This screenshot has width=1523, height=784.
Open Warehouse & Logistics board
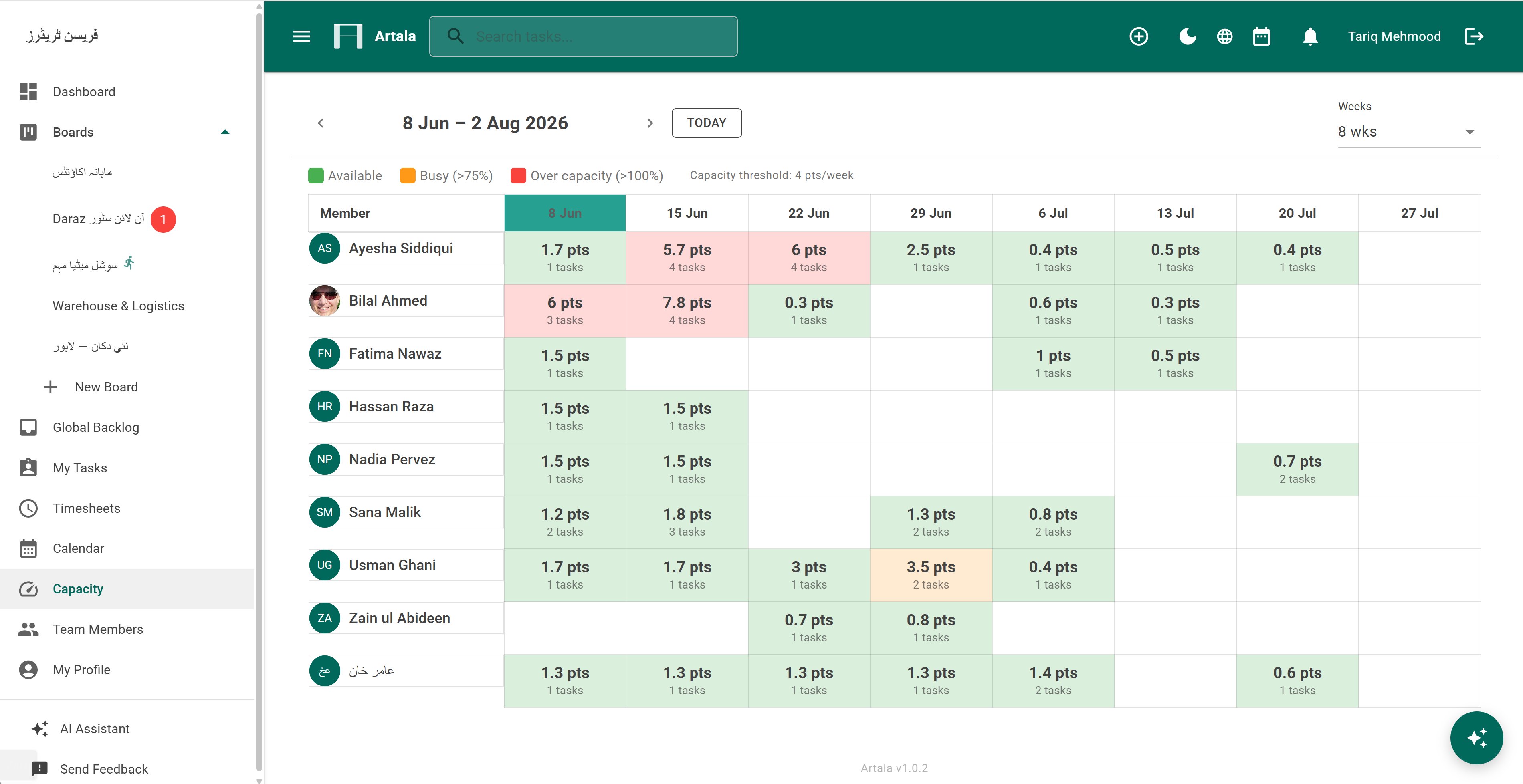point(118,306)
